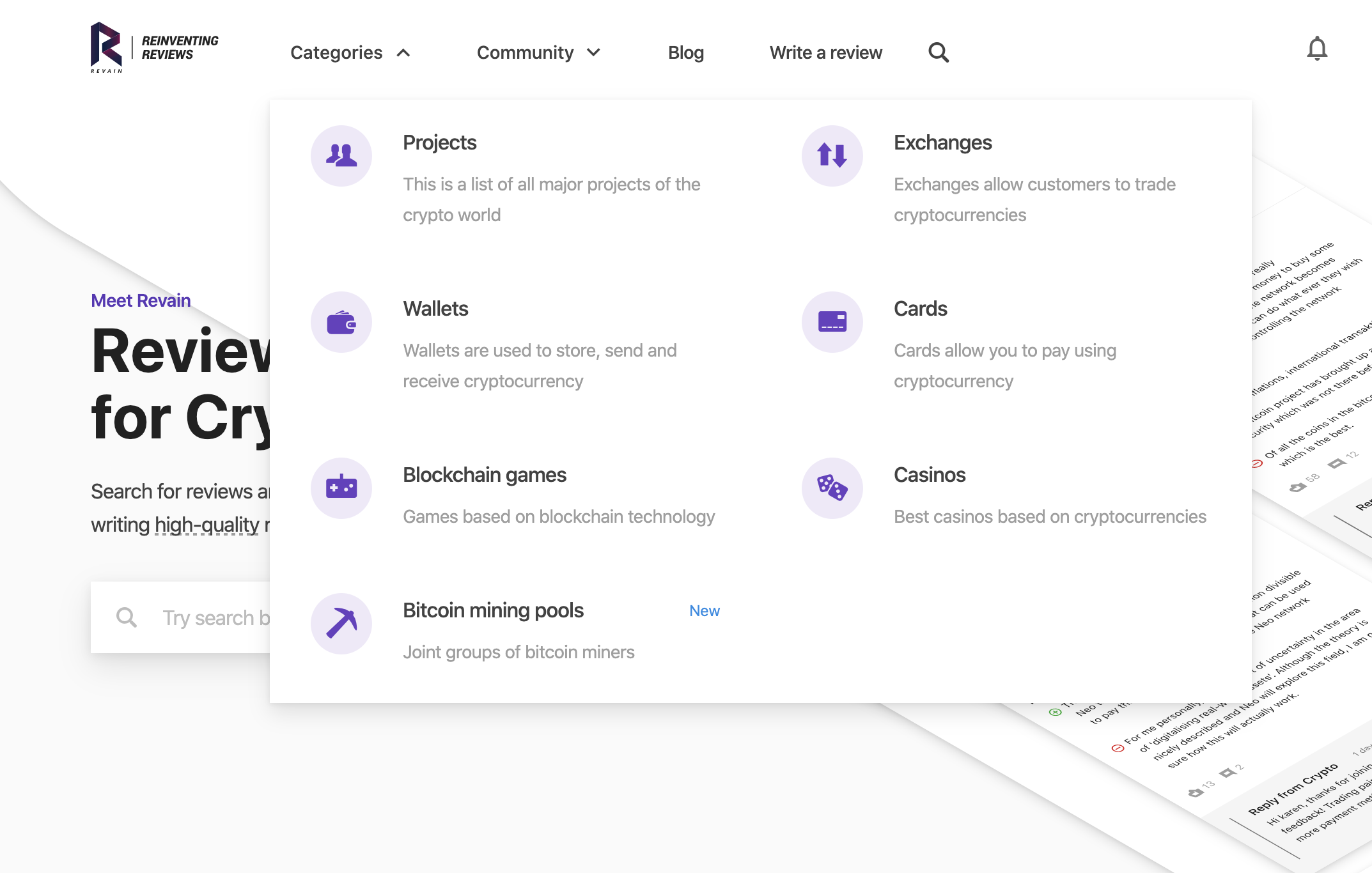Select Write a review in navbar
The width and height of the screenshot is (1372, 873).
[825, 52]
